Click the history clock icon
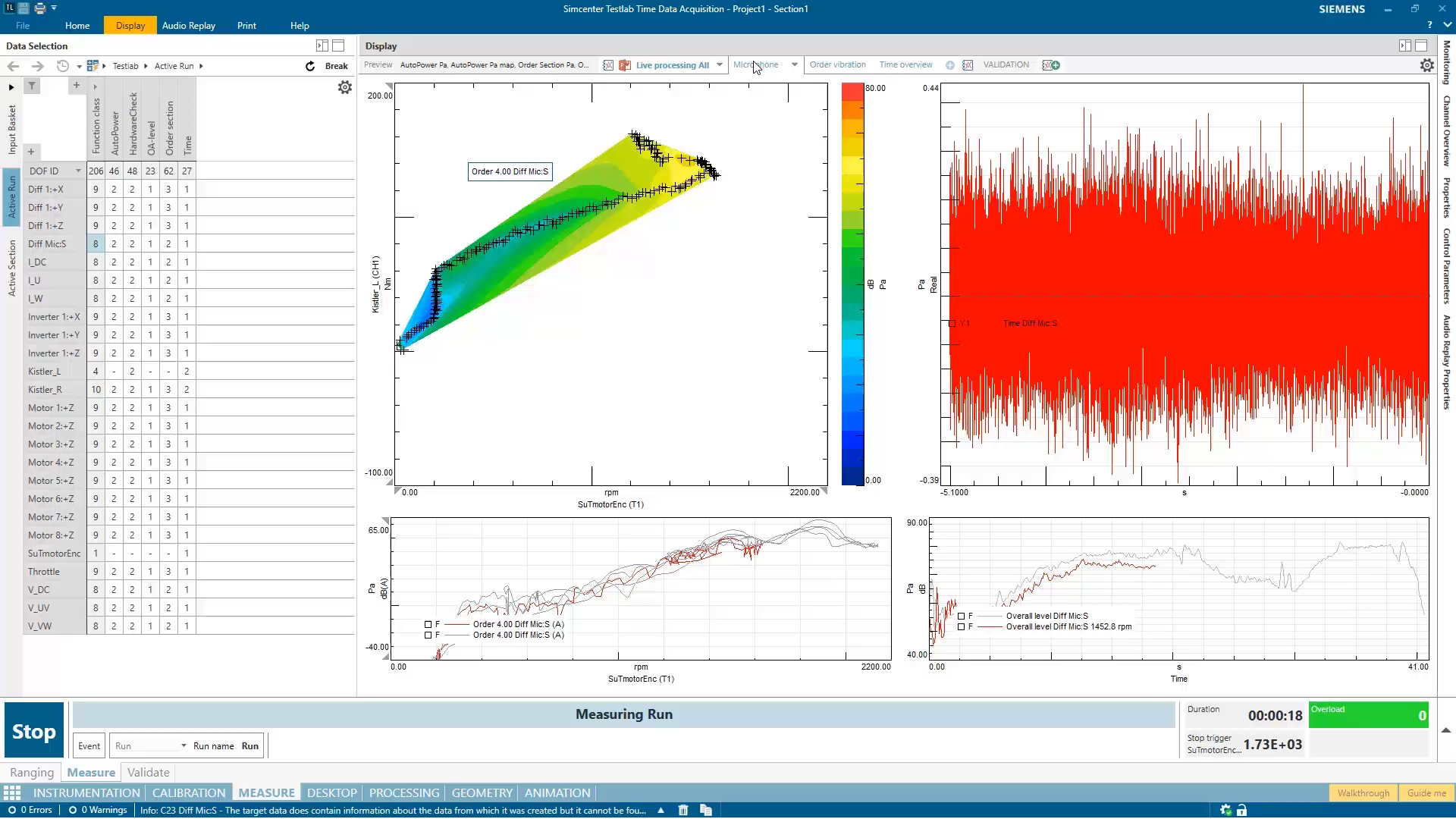Image resolution: width=1456 pixels, height=819 pixels. tap(63, 66)
